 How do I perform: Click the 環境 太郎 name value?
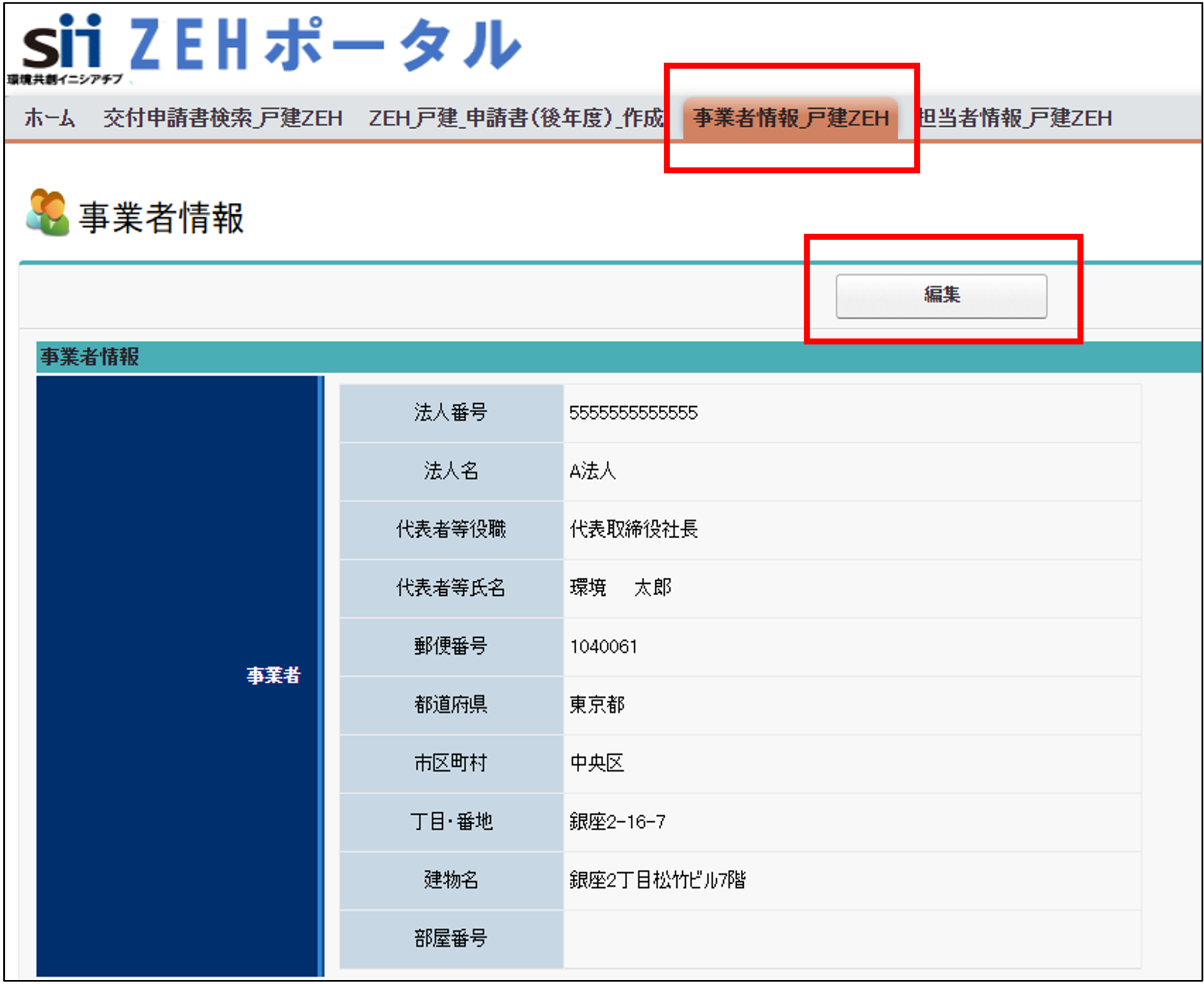620,587
